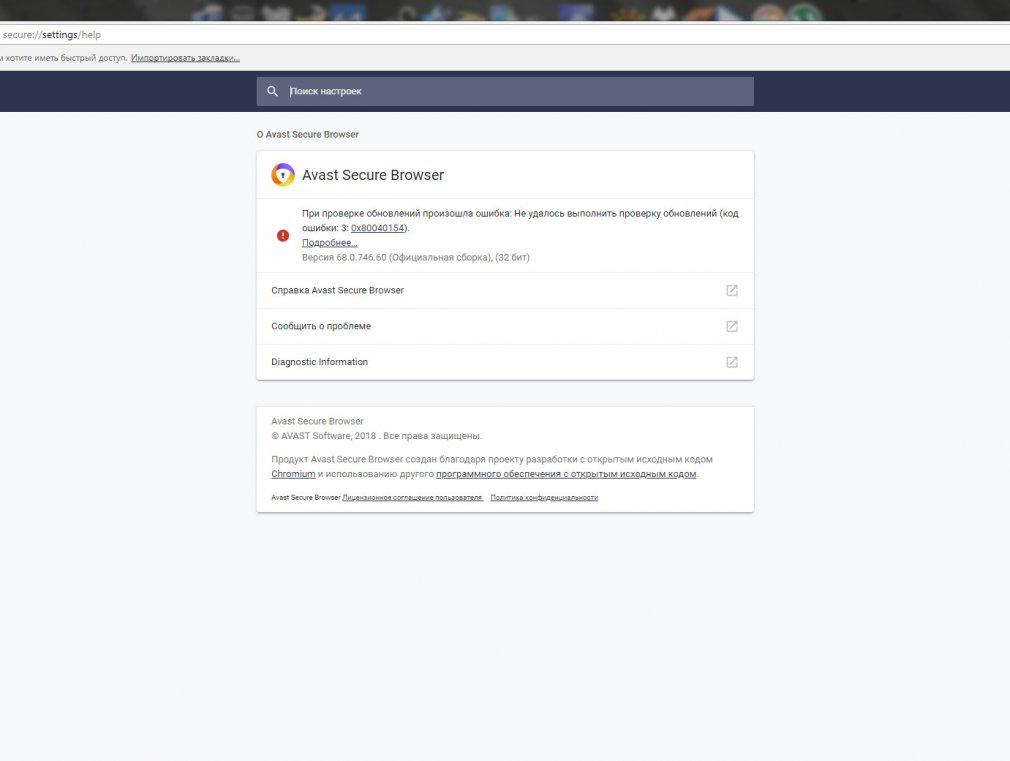
Task: Focus the Поиск настроек search field
Action: tap(505, 92)
